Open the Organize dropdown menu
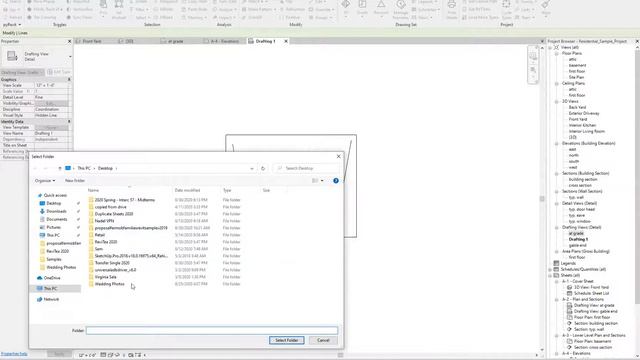Image resolution: width=640 pixels, height=360 pixels. tap(44, 180)
